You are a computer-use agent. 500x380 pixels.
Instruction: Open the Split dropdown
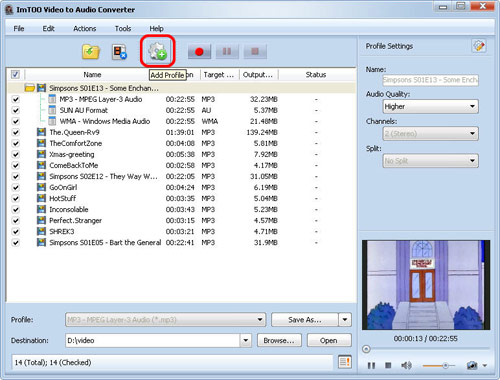tap(430, 161)
